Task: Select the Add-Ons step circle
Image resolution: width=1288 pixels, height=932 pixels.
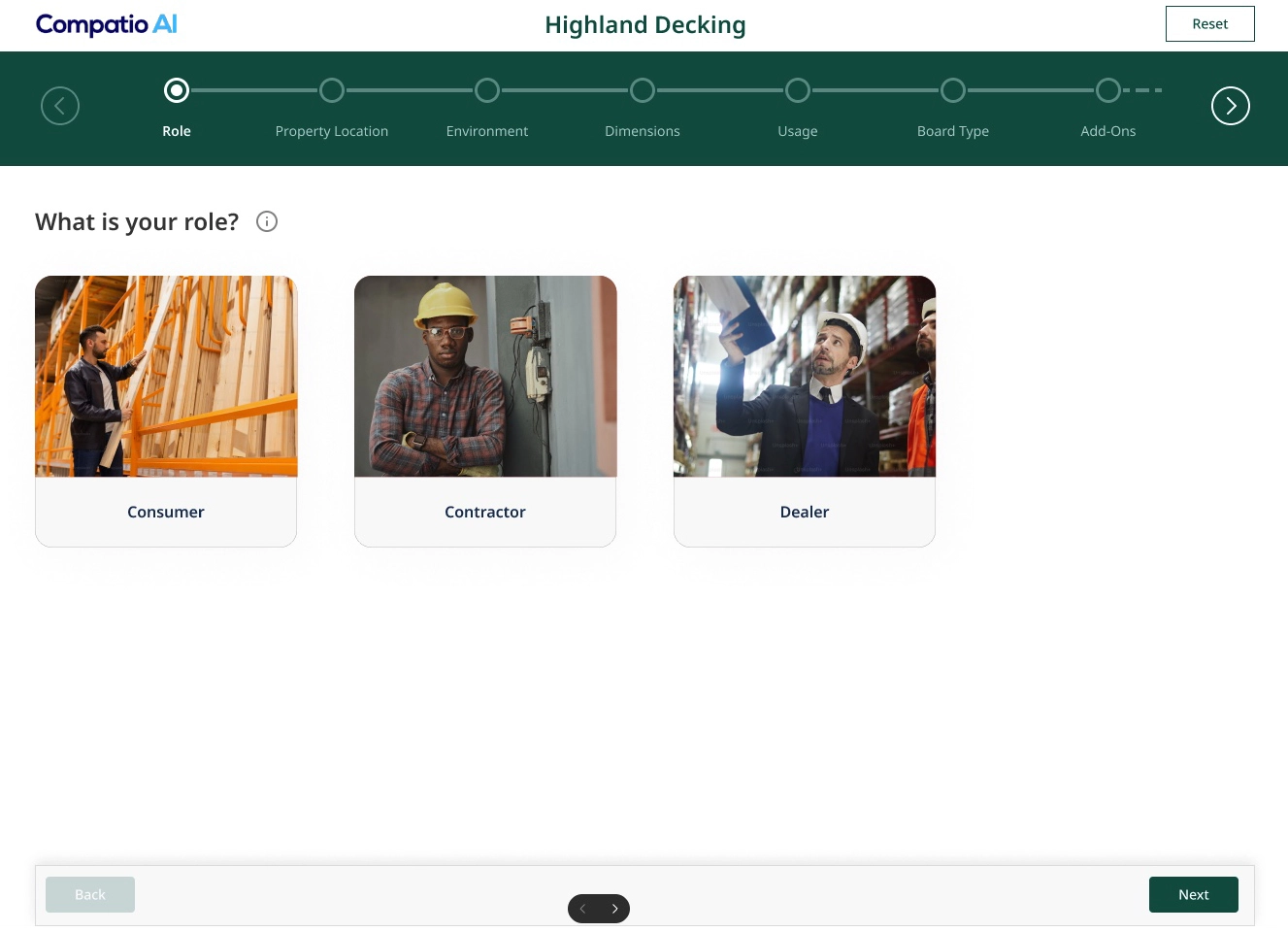Action: coord(1108,90)
